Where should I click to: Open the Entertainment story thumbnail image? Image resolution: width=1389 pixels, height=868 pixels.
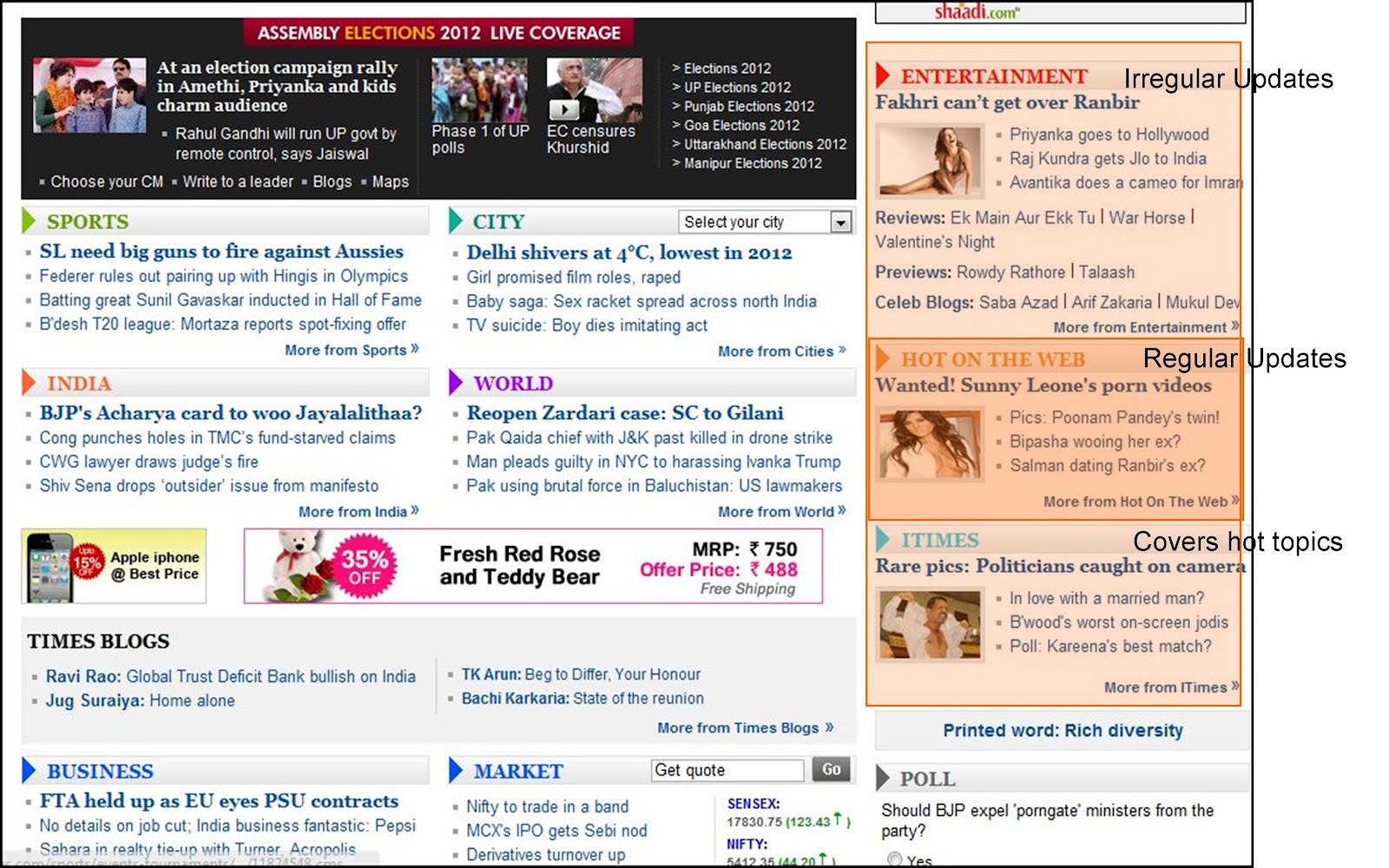[930, 161]
